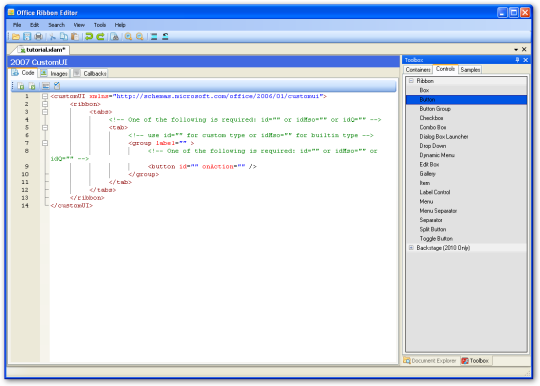Click the 2007 CustomUI header bar

tap(203, 62)
